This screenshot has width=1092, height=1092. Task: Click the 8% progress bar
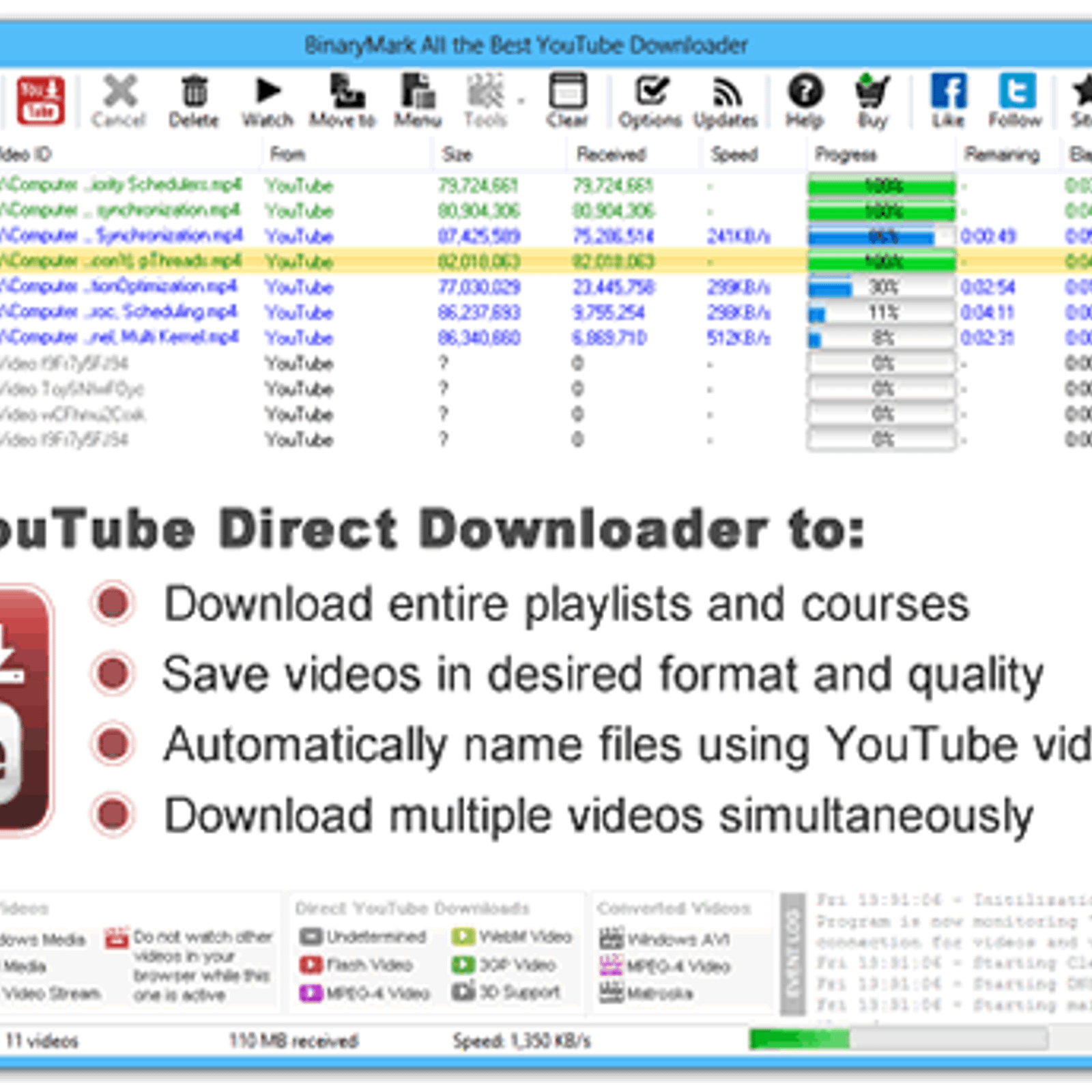[882, 338]
